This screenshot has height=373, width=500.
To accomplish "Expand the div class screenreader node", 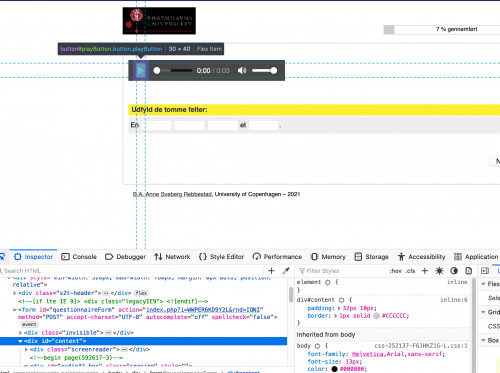I will point(26,349).
